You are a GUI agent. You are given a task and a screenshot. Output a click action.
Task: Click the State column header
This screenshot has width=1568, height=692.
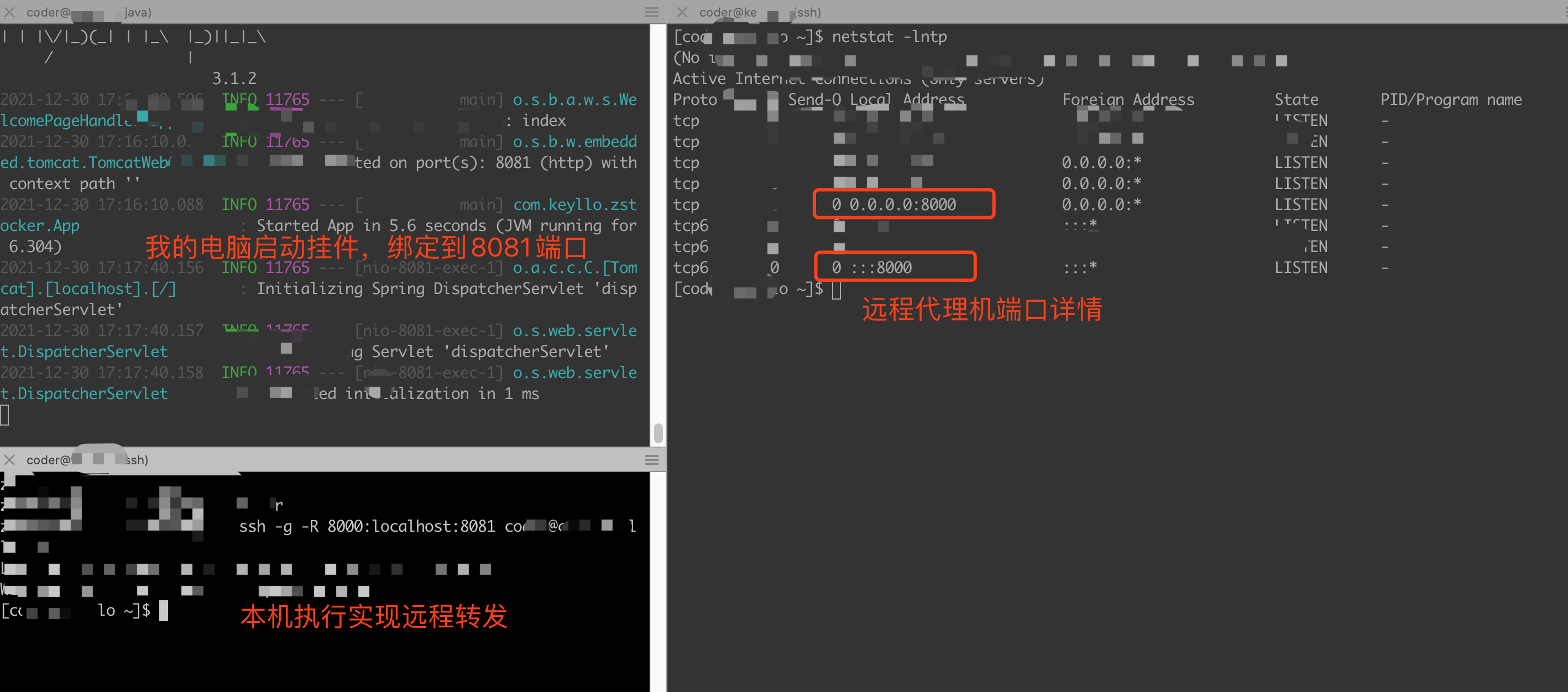1296,100
